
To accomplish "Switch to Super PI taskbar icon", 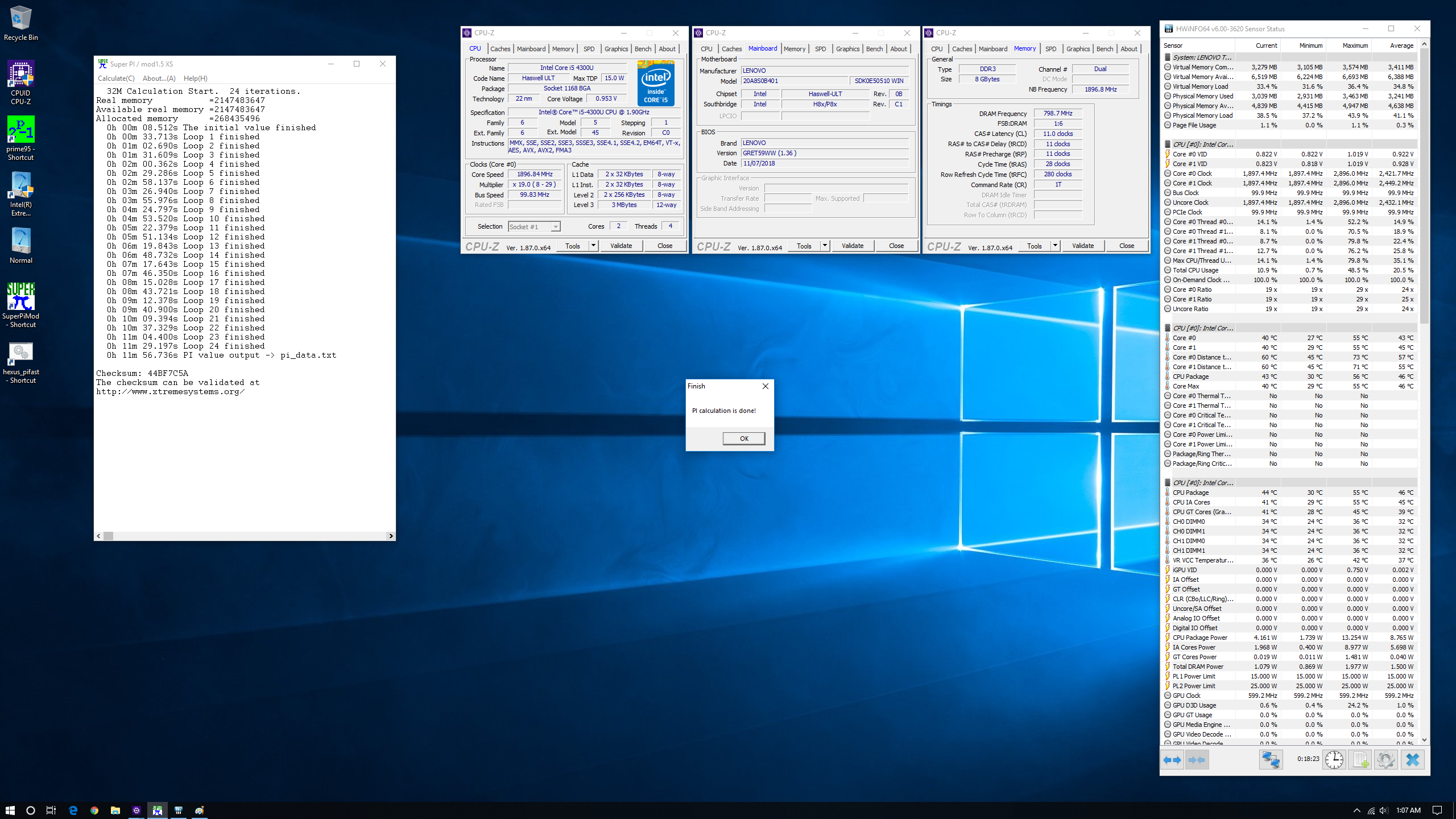I will point(158,810).
